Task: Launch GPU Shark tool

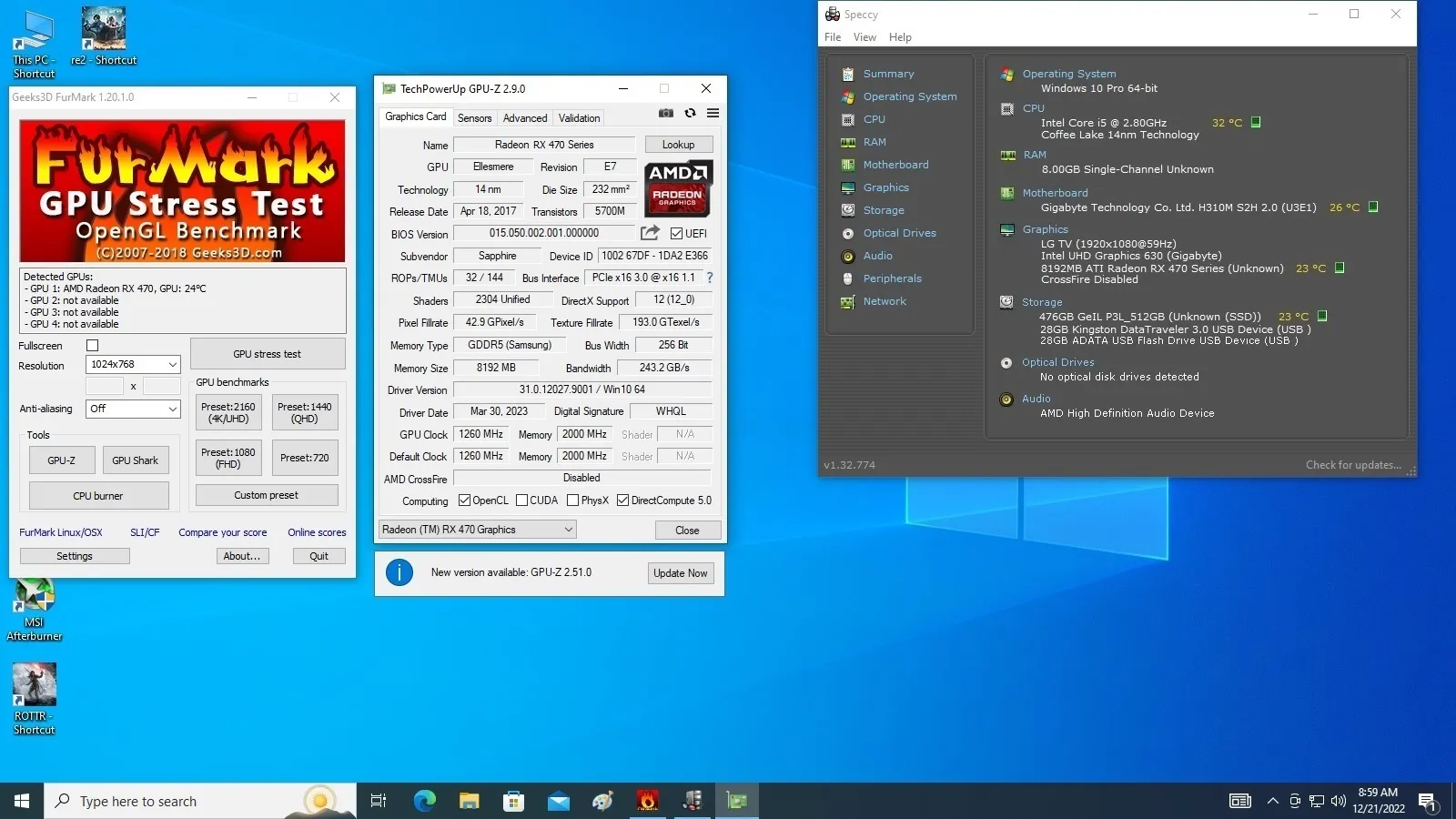Action: (136, 460)
